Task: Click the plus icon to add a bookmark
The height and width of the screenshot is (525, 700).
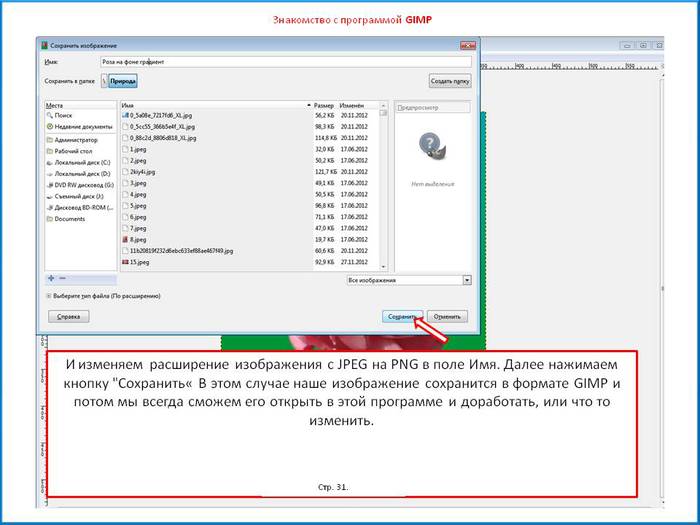Action: point(51,278)
